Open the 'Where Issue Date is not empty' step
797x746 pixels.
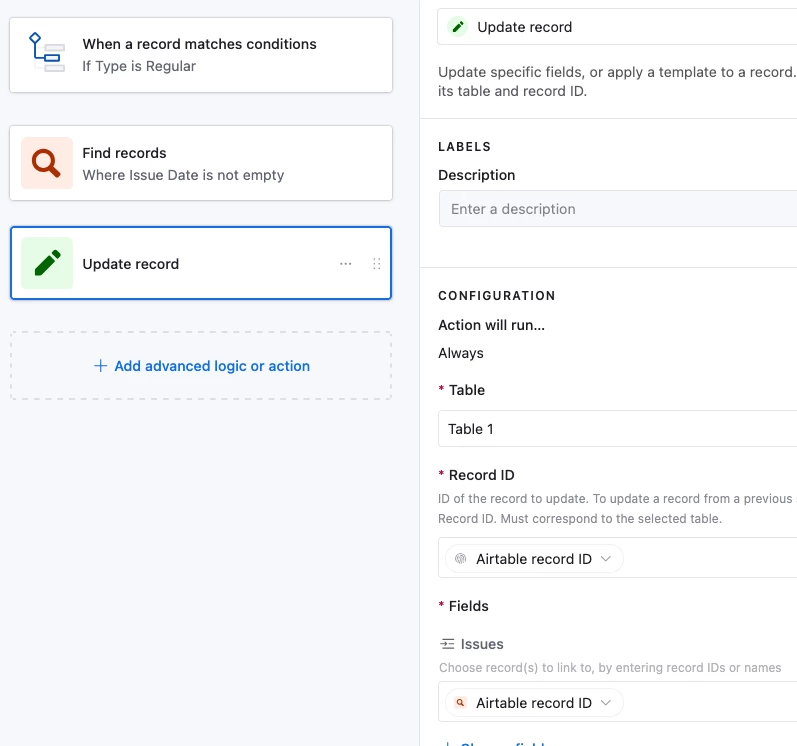pyautogui.click(x=183, y=175)
